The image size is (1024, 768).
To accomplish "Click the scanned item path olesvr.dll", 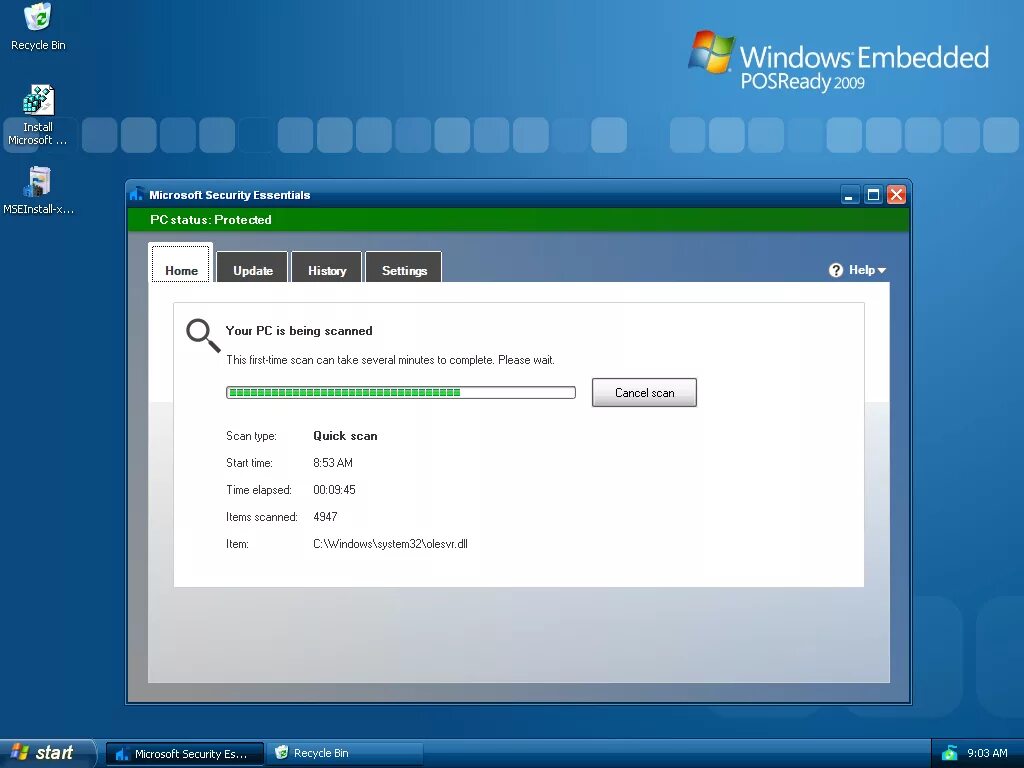I will [x=391, y=544].
